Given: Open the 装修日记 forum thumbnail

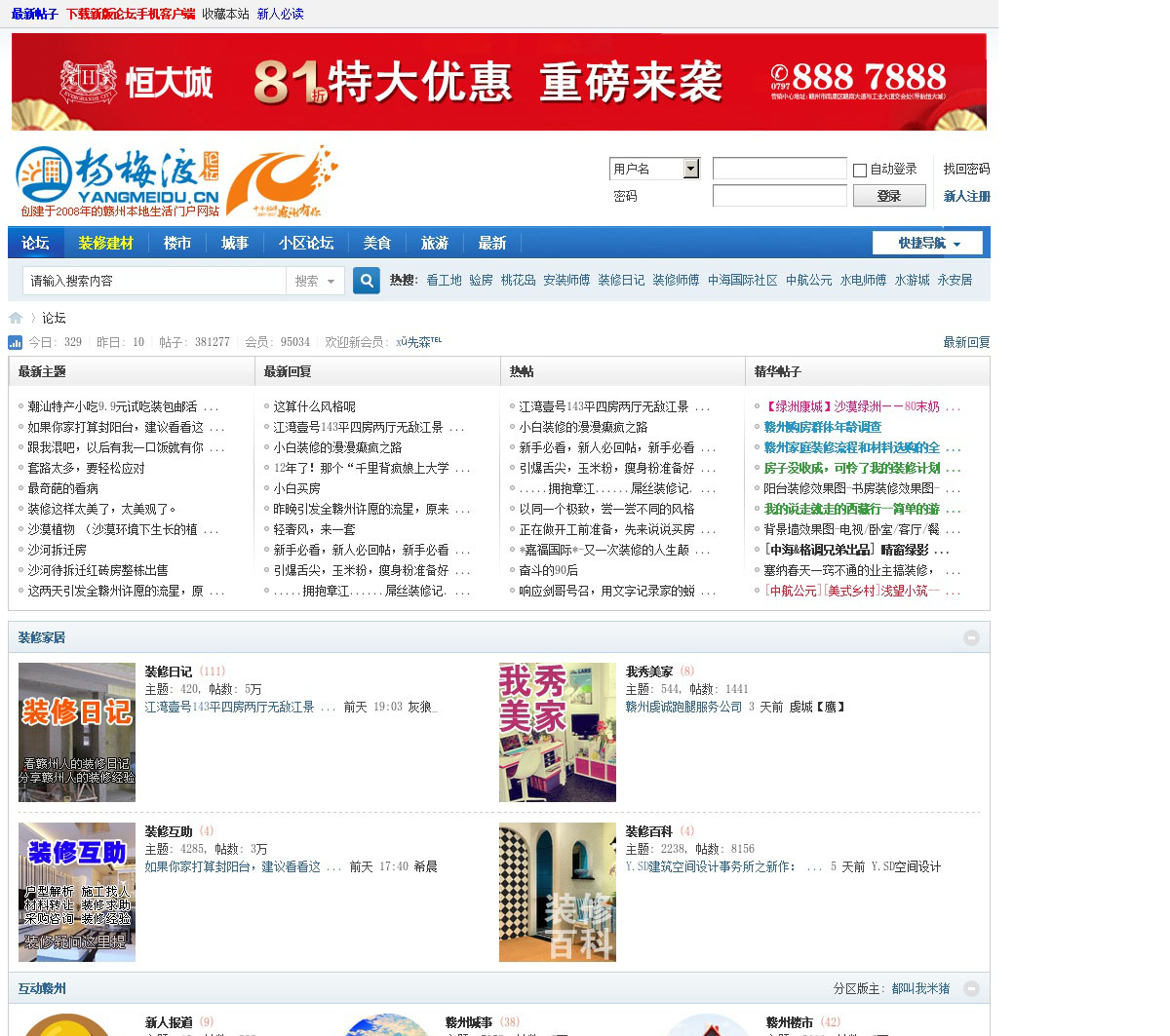Looking at the screenshot, I should click(77, 732).
